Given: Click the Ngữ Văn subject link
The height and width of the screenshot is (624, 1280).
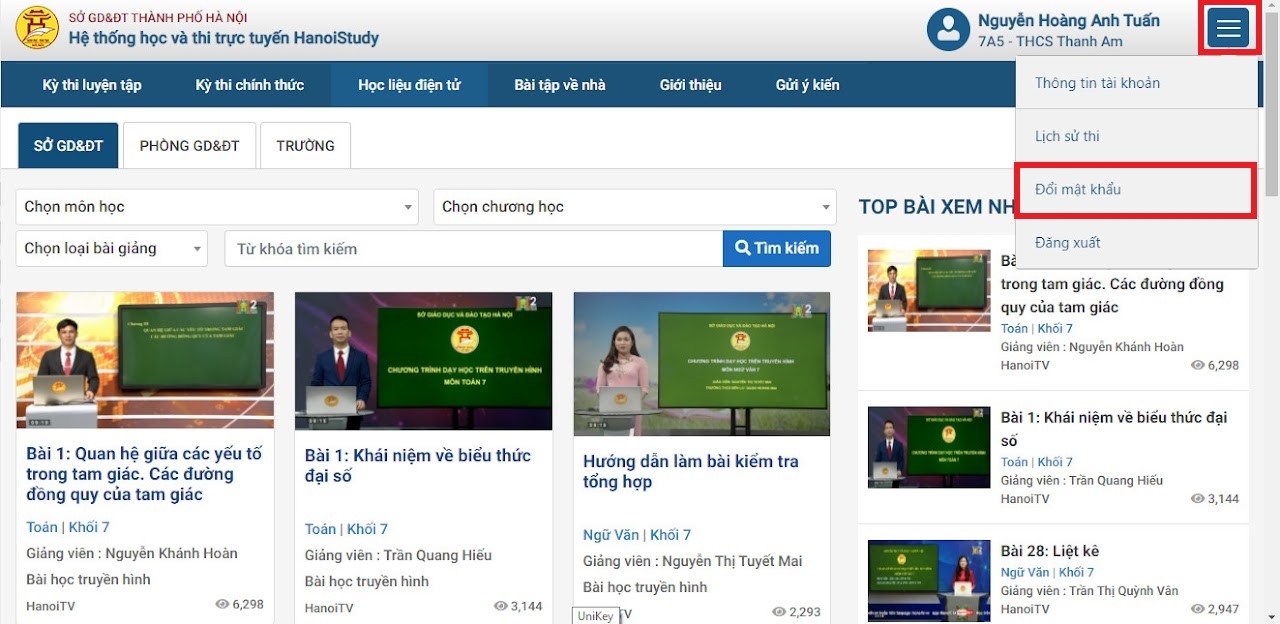Looking at the screenshot, I should pyautogui.click(x=610, y=534).
